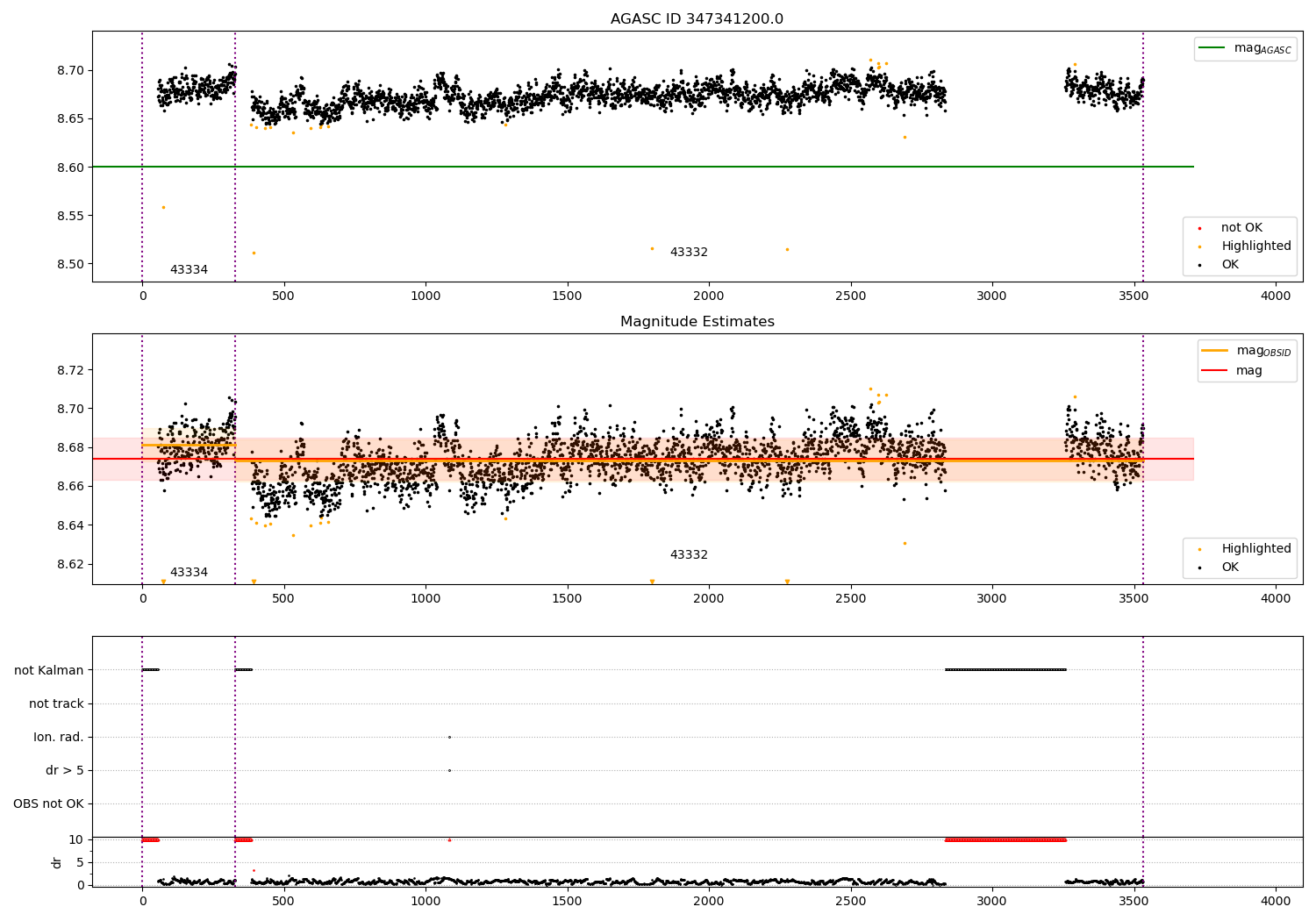Select the mag AGASC legend entry in top plot
The width and height of the screenshot is (1316, 921).
[x=1246, y=48]
